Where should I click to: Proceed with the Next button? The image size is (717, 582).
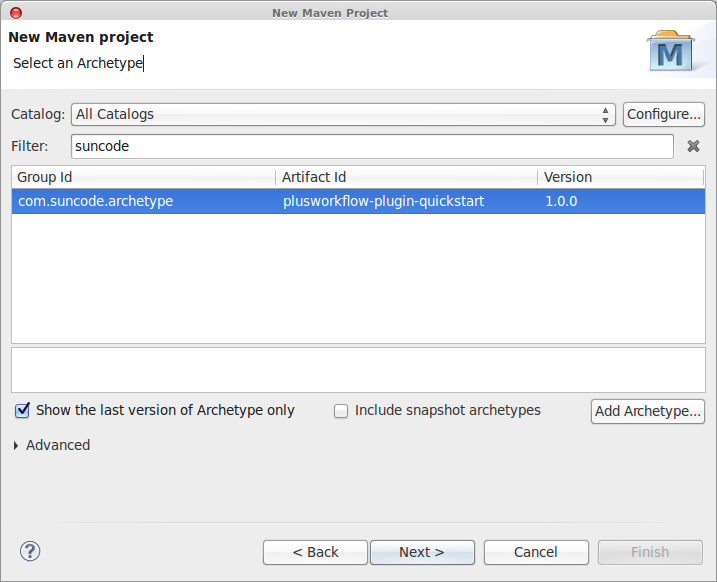[421, 552]
